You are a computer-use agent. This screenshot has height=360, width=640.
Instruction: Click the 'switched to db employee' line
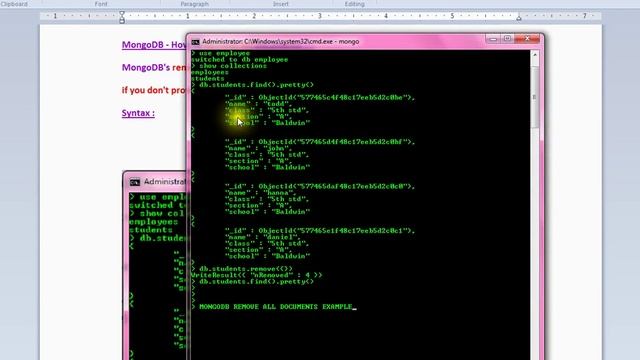[240, 60]
